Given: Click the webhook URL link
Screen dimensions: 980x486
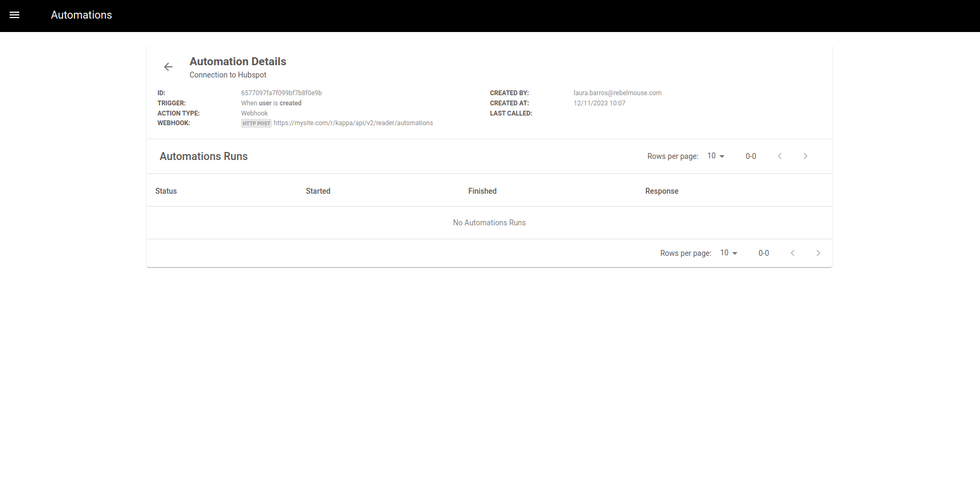Looking at the screenshot, I should 353,123.
